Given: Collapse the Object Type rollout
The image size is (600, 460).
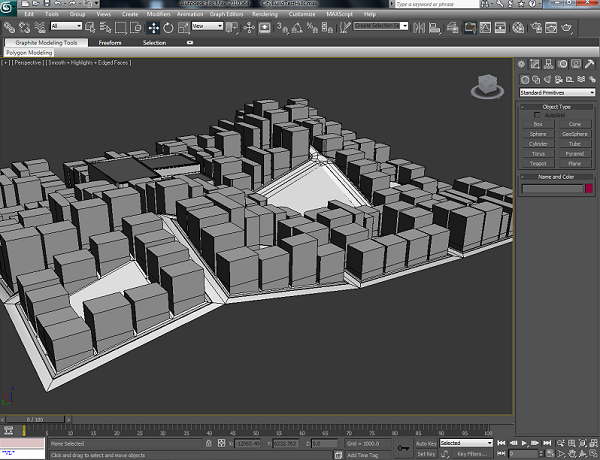Looking at the screenshot, I should point(557,106).
